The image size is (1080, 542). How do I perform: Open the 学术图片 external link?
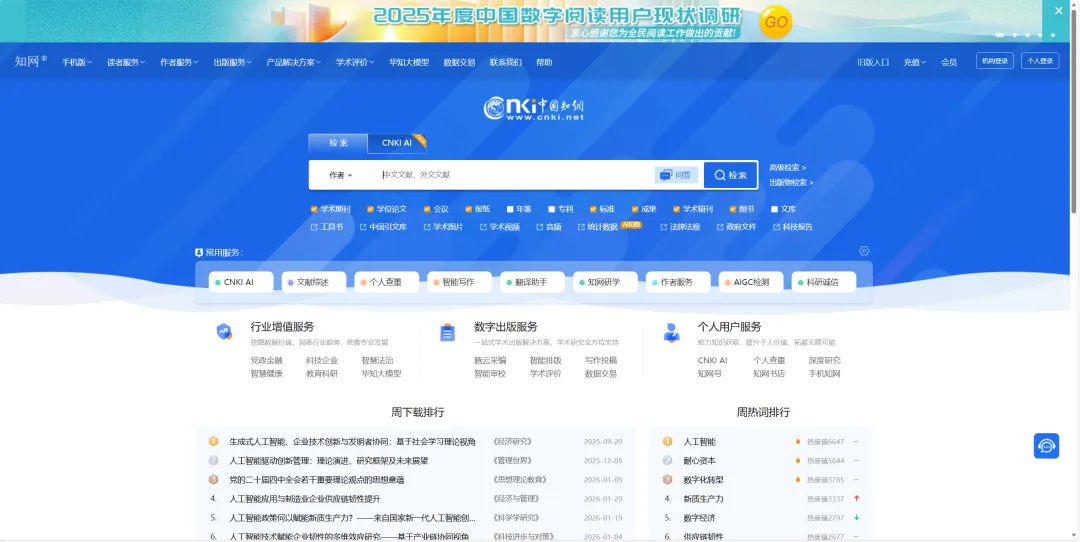pos(443,227)
